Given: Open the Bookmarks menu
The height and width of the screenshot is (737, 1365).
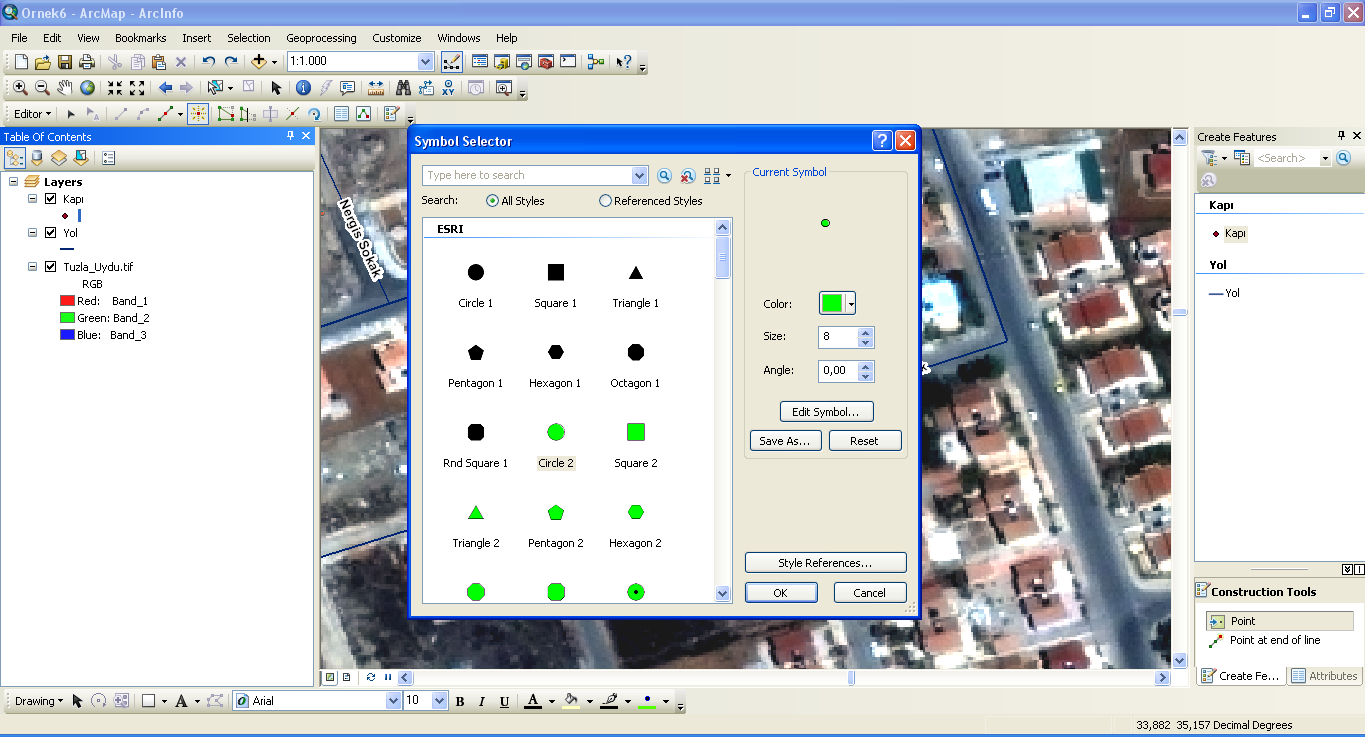Looking at the screenshot, I should (x=140, y=38).
